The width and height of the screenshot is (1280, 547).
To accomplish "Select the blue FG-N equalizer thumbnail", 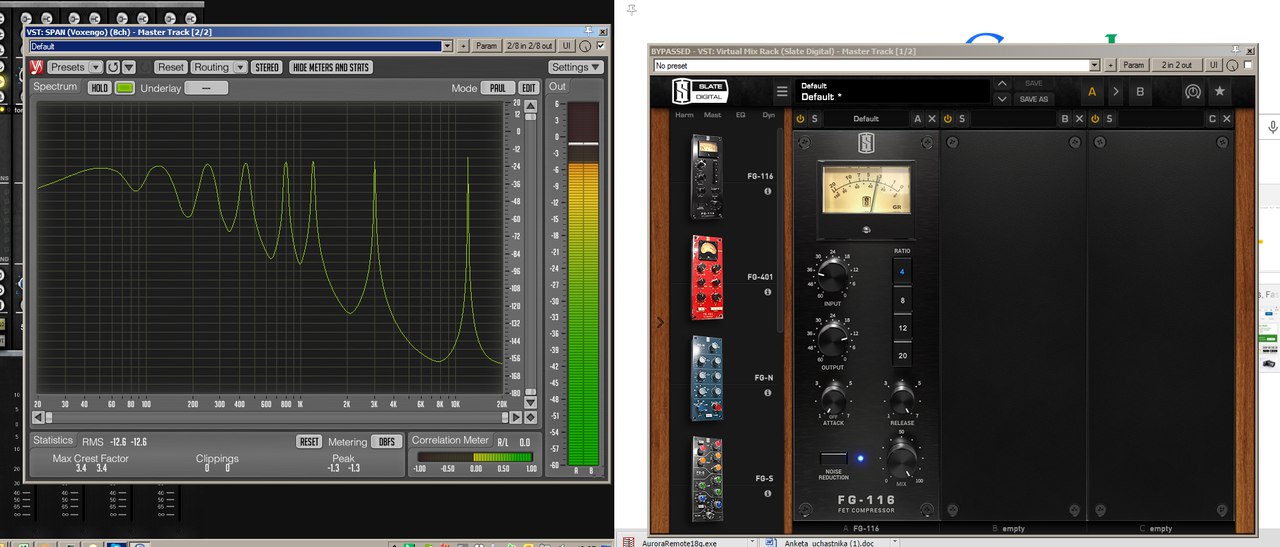I will (x=709, y=377).
